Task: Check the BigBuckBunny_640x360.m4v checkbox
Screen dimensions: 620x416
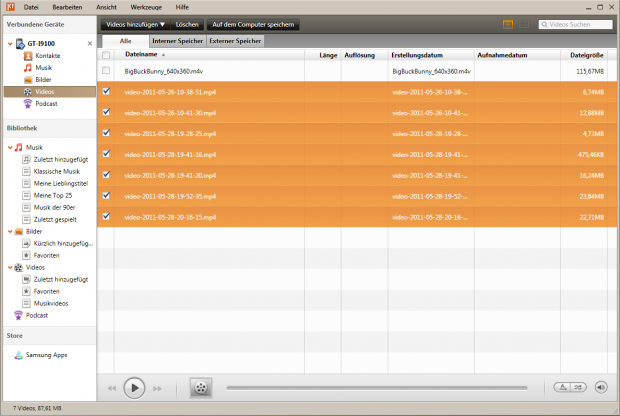Action: [107, 72]
